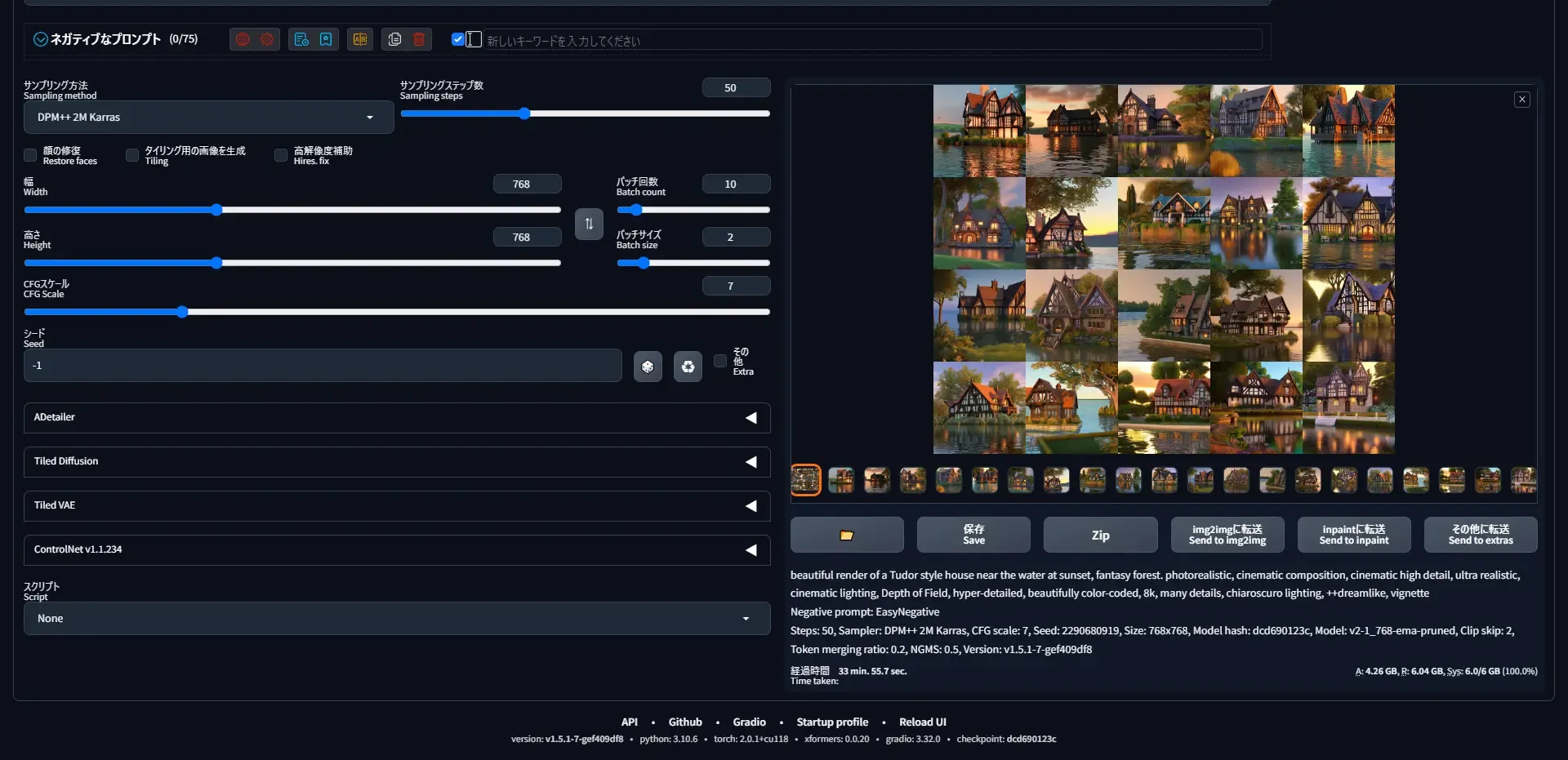Click the orange AB translate icon
This screenshot has height=760, width=1568.
(x=360, y=39)
